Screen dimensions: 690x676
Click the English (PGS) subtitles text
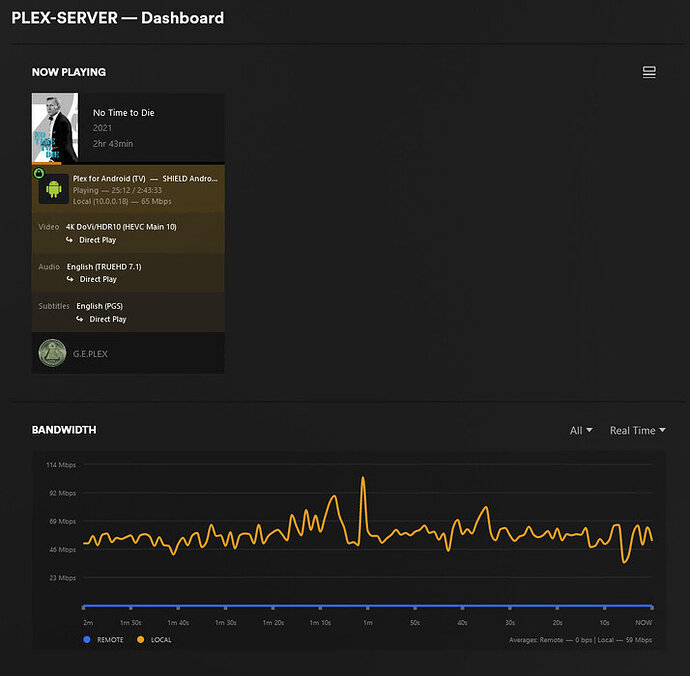click(99, 306)
